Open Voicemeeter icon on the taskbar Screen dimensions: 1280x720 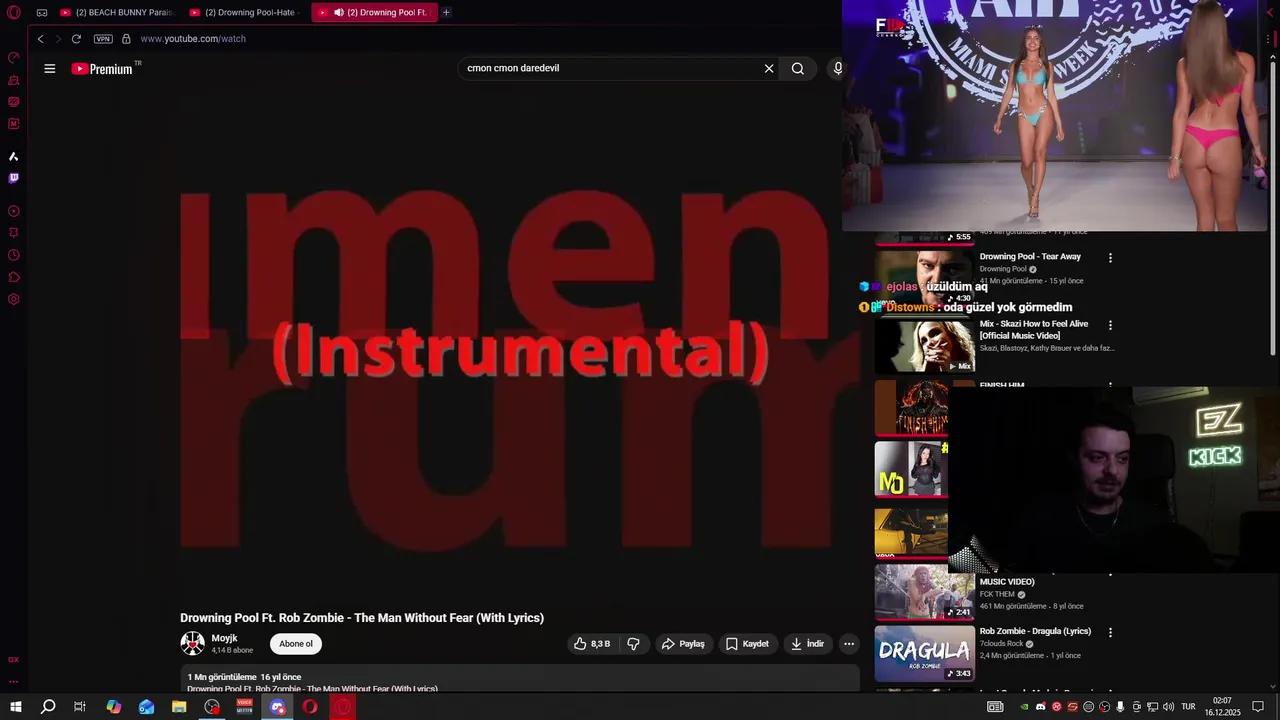click(245, 707)
